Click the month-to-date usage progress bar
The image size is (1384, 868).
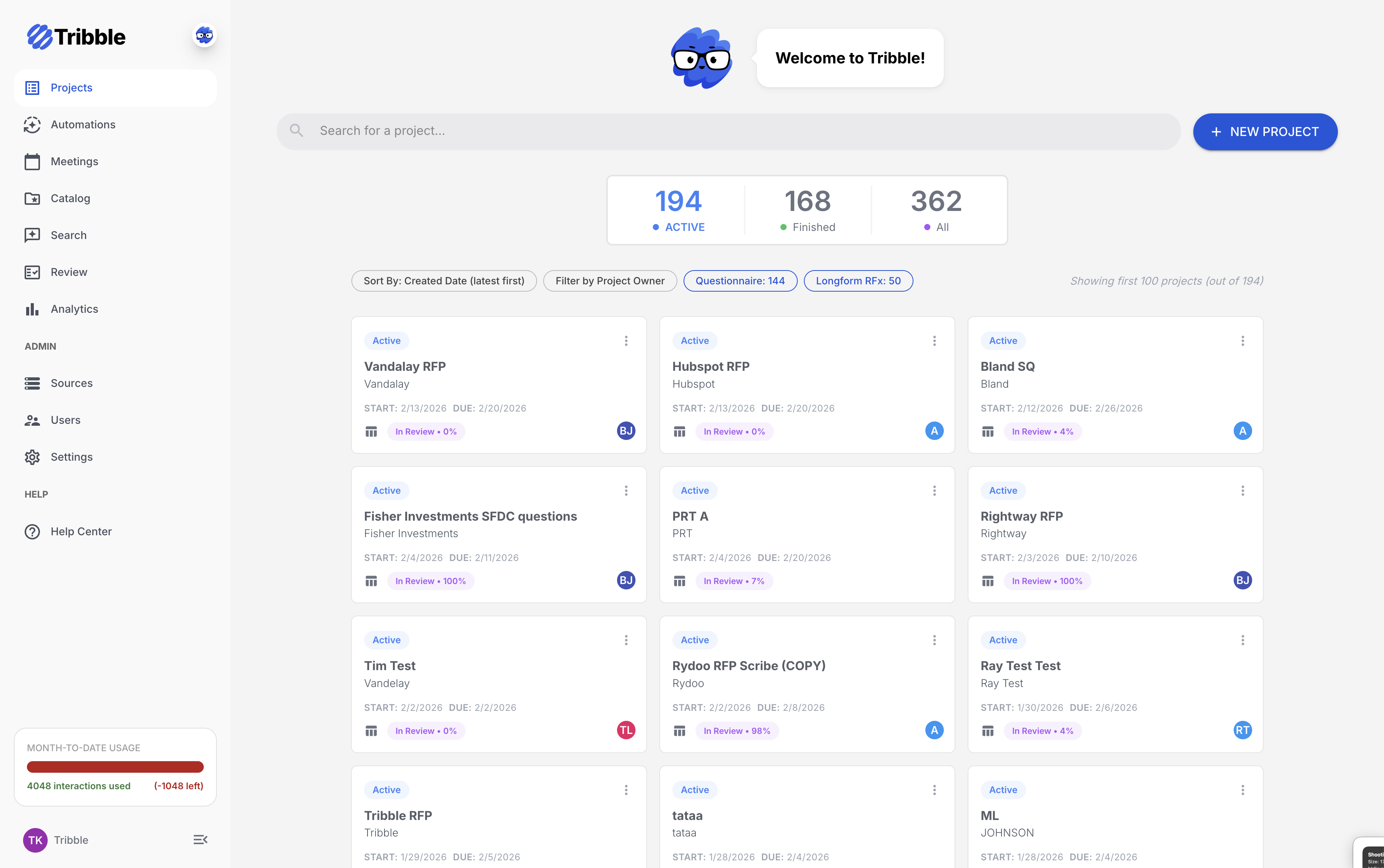point(115,767)
